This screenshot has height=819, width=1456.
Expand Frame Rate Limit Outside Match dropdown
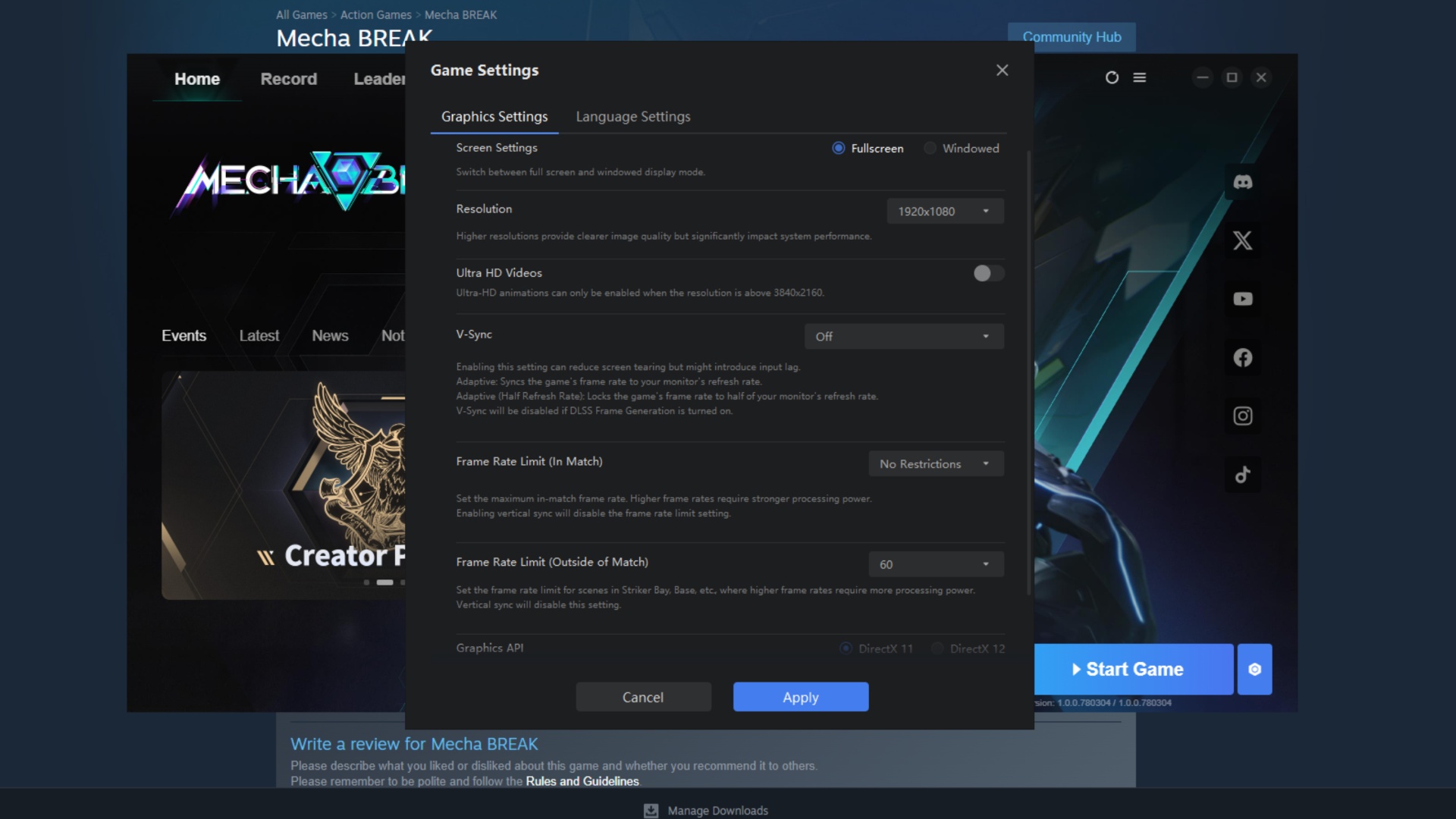(936, 564)
